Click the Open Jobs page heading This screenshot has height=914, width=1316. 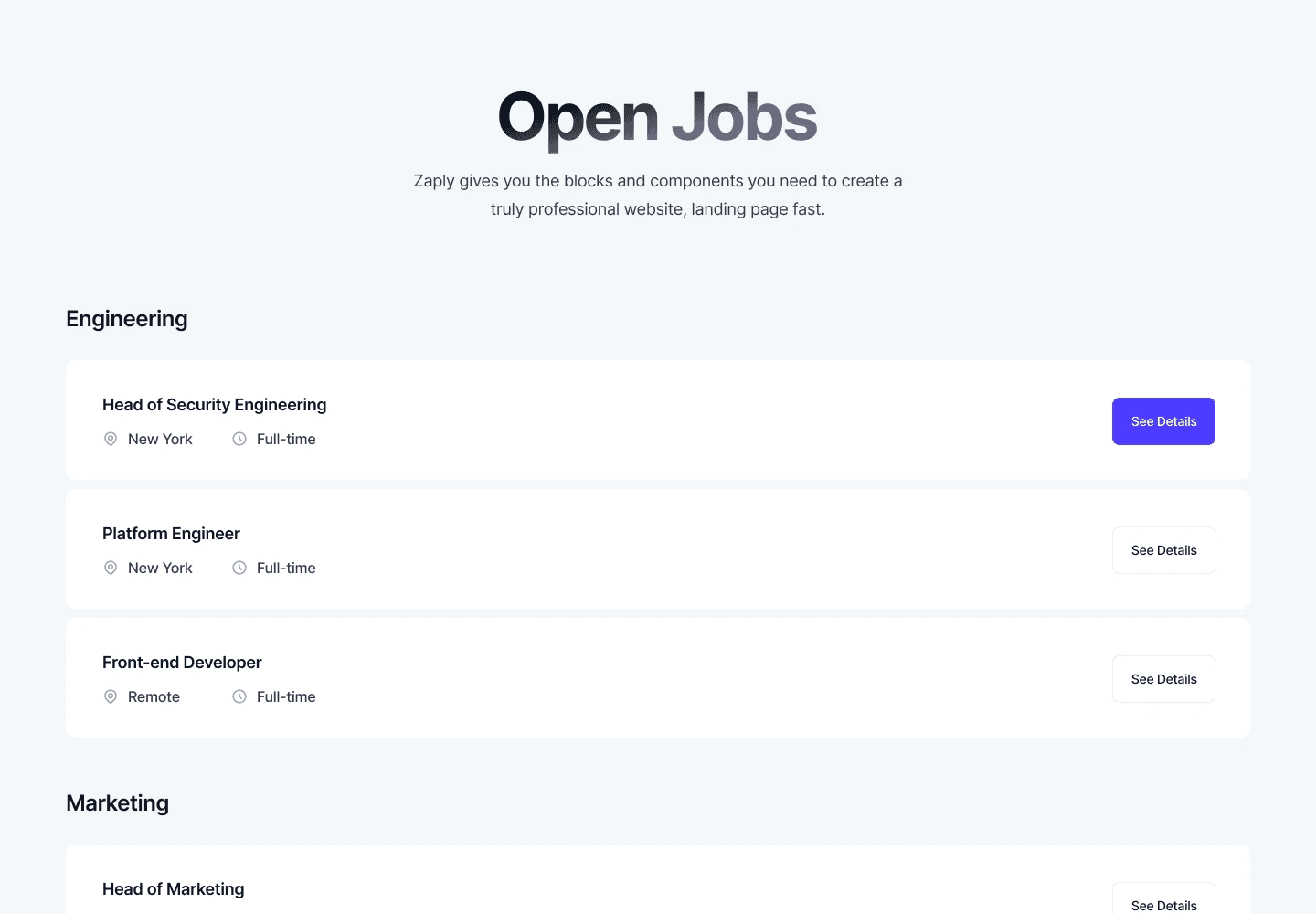(658, 118)
